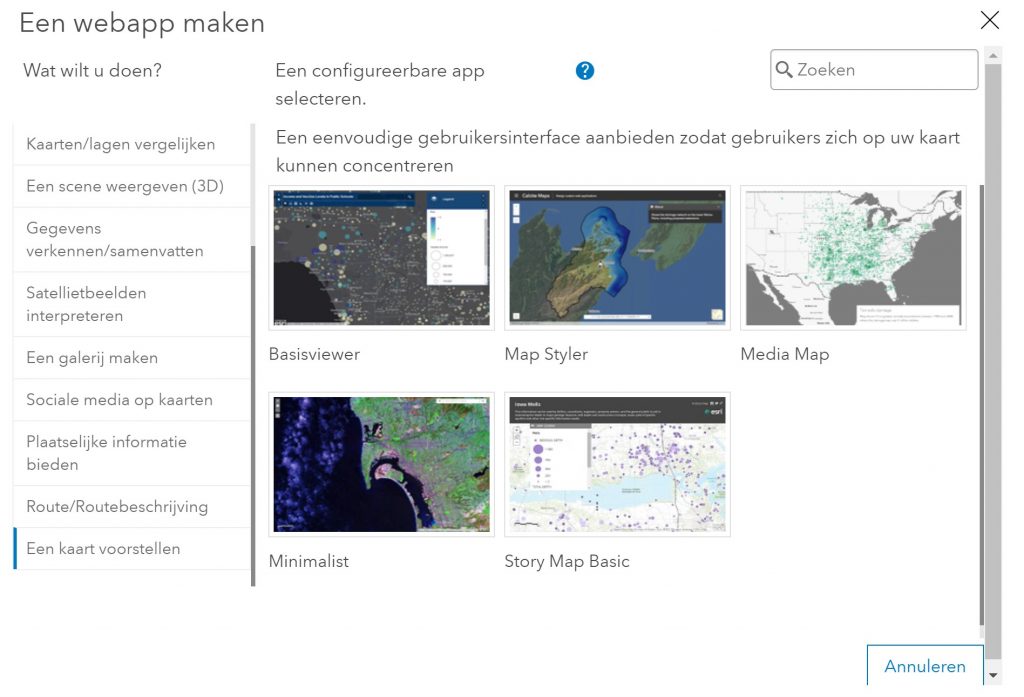This screenshot has width=1024, height=697.
Task: Open Een galerij maken category
Action: [92, 358]
